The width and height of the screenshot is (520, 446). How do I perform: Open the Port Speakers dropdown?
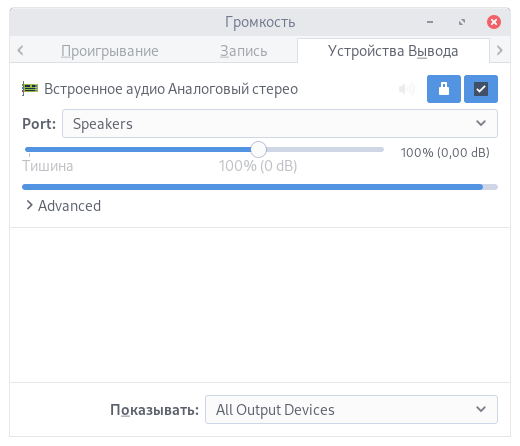point(280,123)
